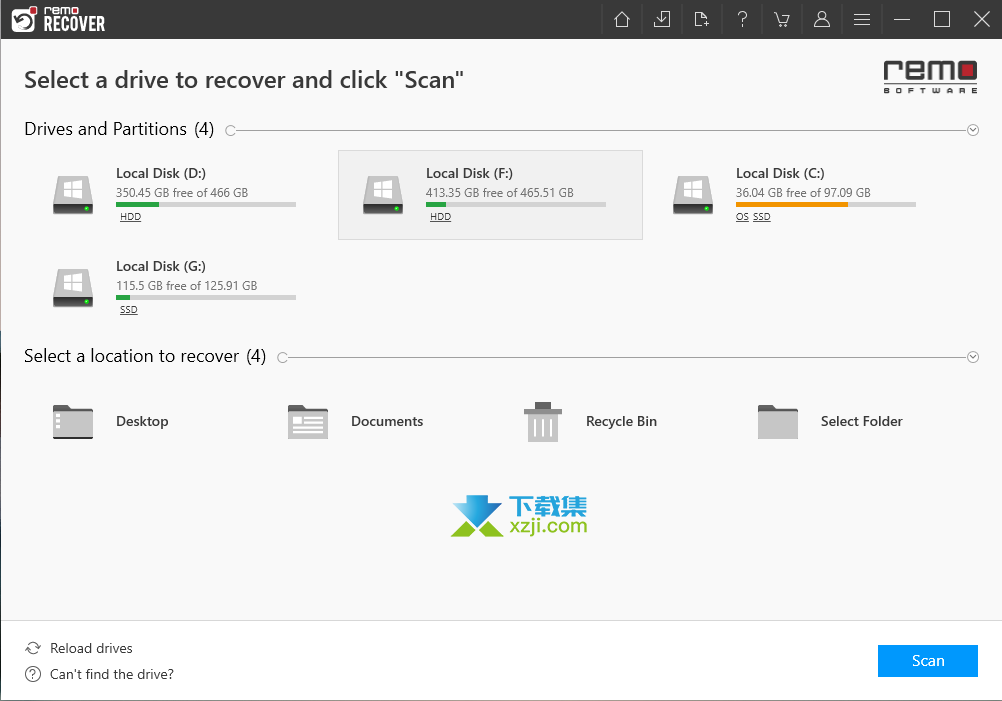The image size is (1002, 701).
Task: Collapse the Drives and Partitions section
Action: [x=973, y=130]
